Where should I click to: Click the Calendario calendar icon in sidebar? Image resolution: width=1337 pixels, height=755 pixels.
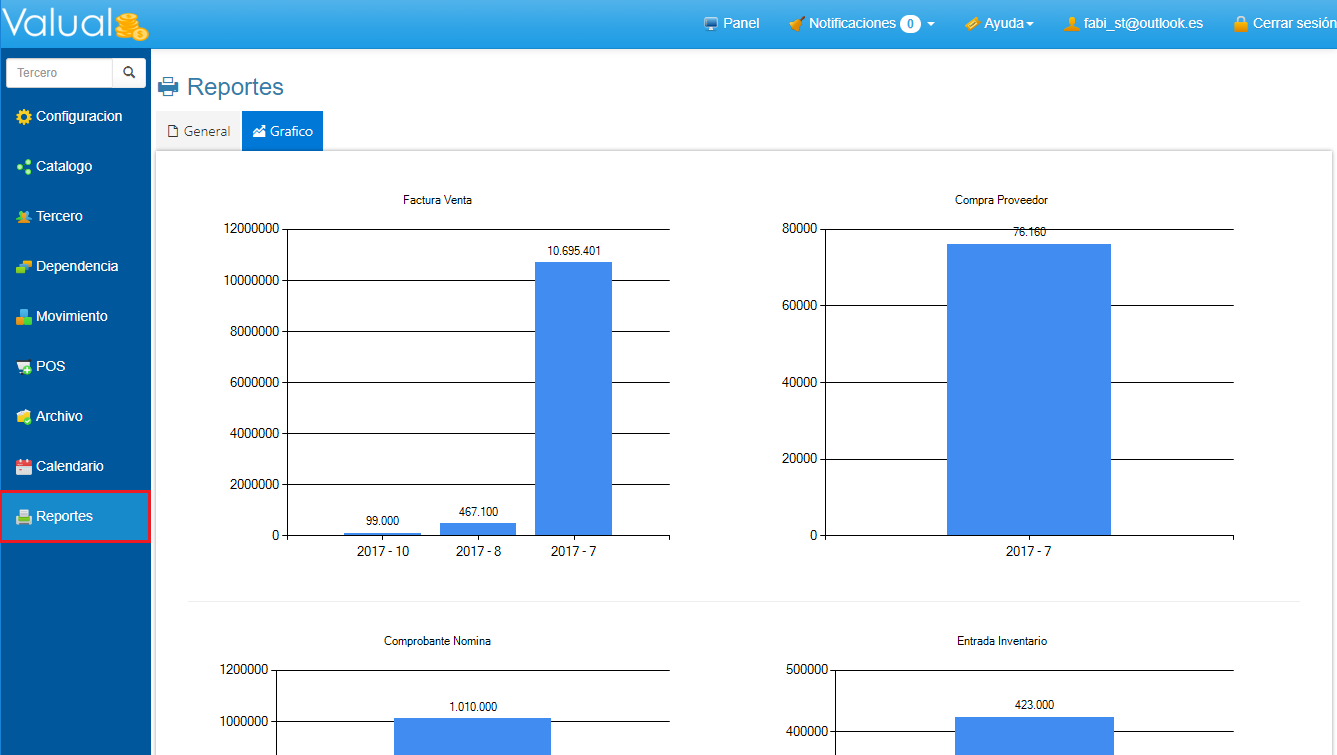24,467
